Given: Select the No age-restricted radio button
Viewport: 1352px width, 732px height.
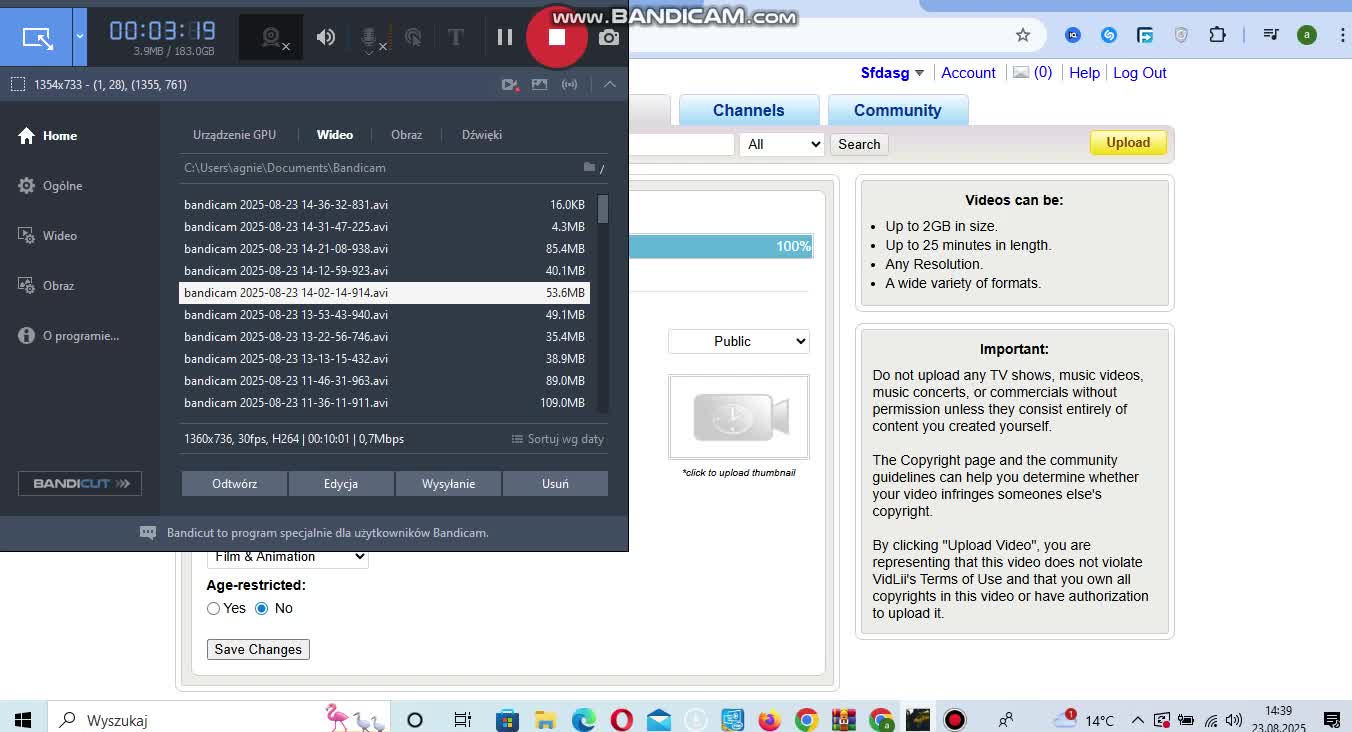Looking at the screenshot, I should point(262,608).
